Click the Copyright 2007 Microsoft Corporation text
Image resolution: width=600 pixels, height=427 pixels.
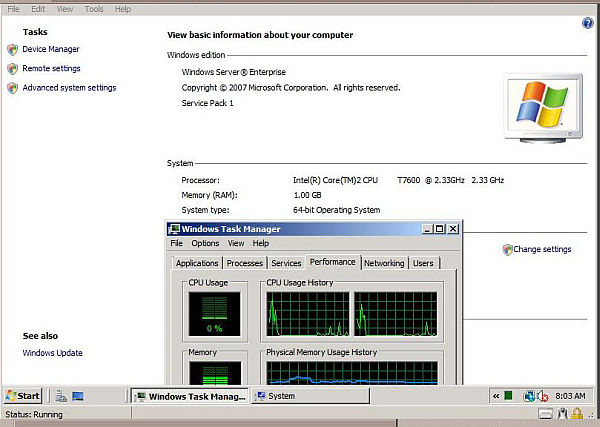(291, 88)
